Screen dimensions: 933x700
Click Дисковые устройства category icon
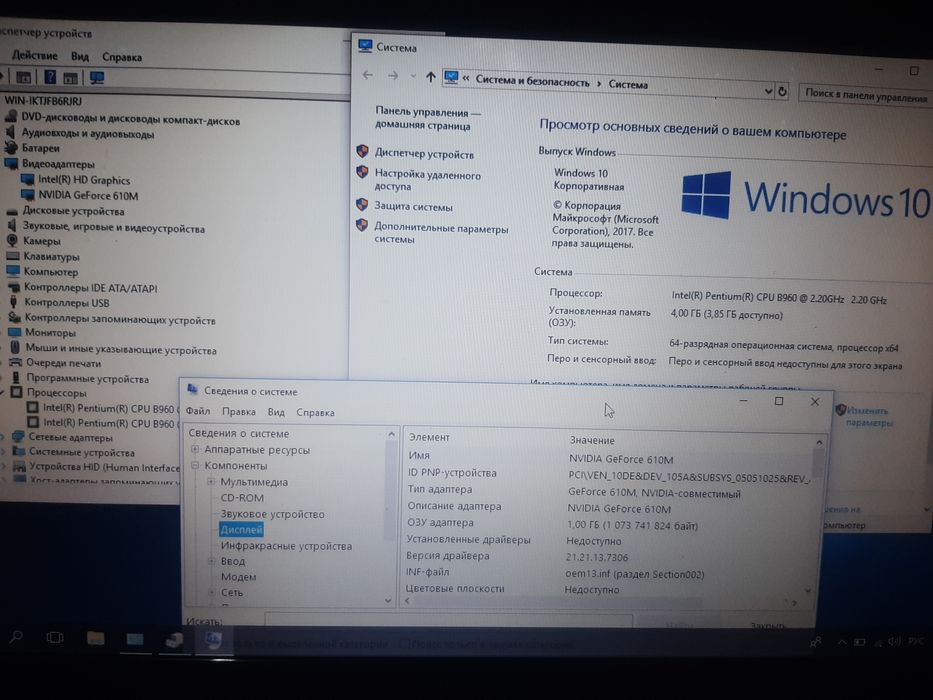(12, 211)
